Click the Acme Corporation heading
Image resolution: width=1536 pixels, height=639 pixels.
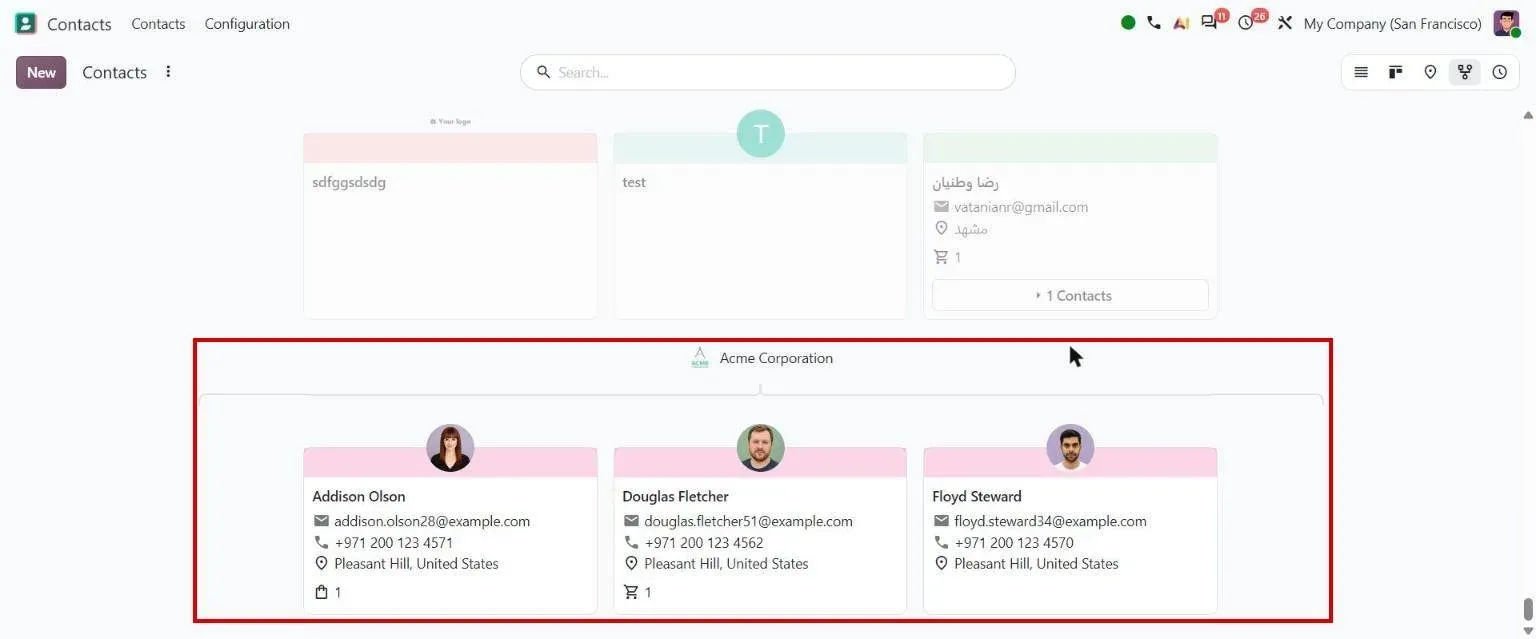776,358
